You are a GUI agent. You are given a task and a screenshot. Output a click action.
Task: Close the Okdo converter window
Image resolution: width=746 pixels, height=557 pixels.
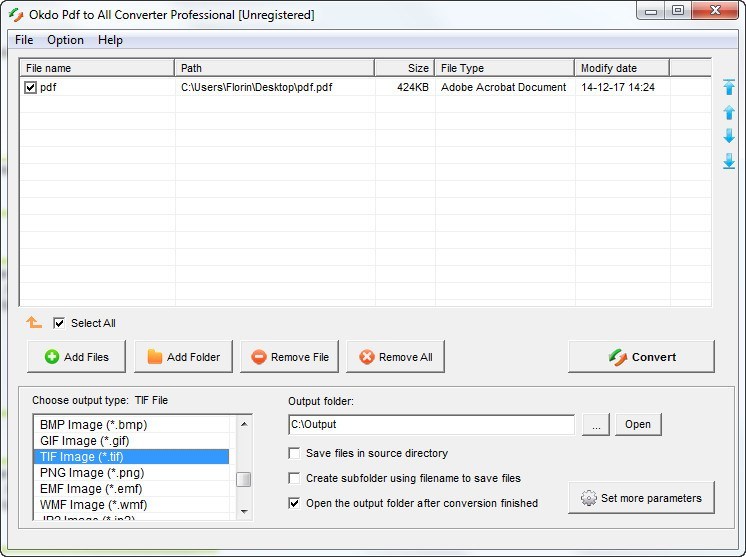(715, 10)
